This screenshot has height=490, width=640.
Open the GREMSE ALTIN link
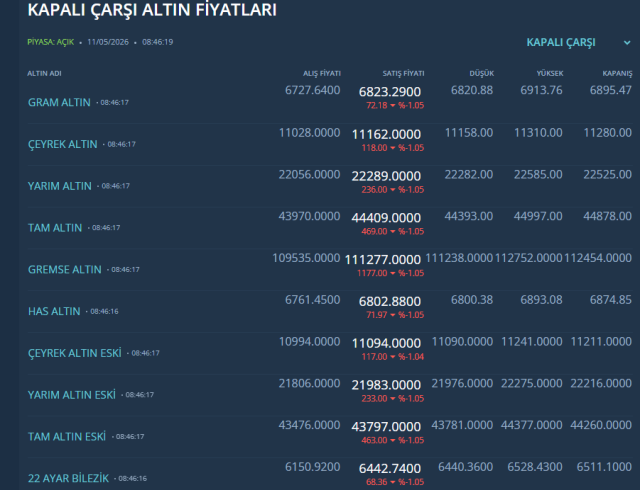pos(64,270)
